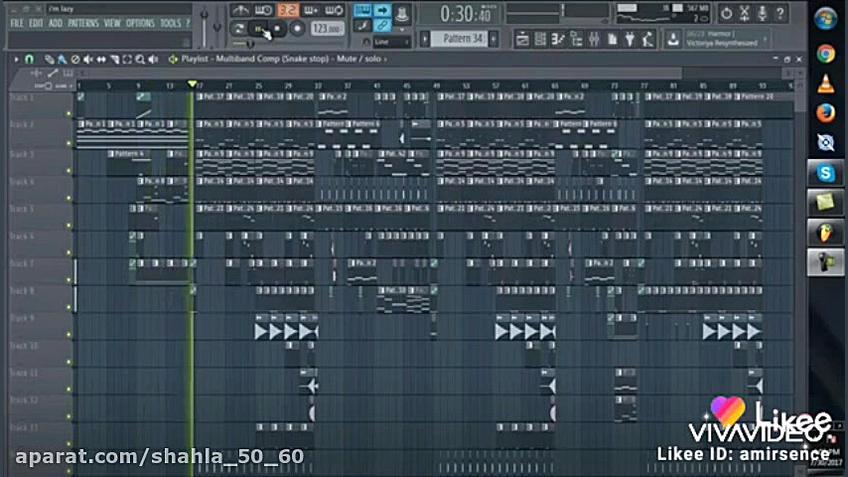
Task: Click the tempo tapper icon
Action: (x=648, y=39)
